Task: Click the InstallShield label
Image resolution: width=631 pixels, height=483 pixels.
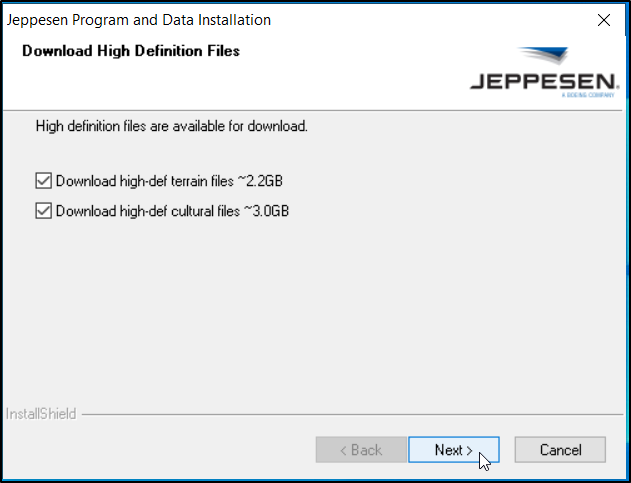Action: (40, 413)
